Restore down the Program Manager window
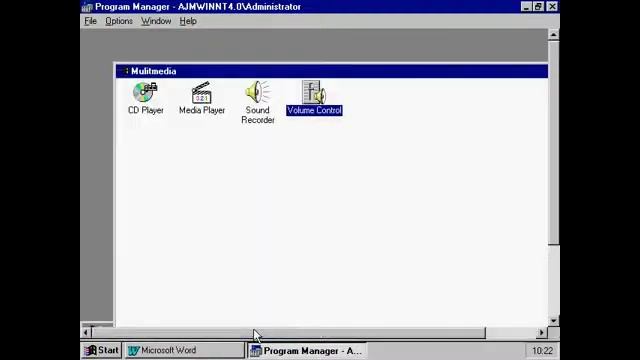This screenshot has width=640, height=360. [x=538, y=7]
